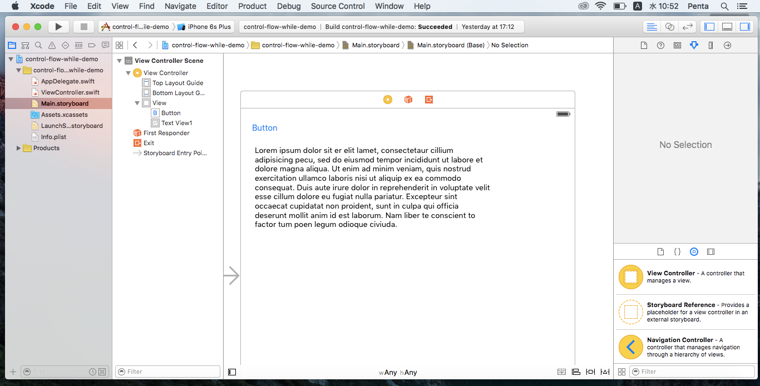Image resolution: width=760 pixels, height=386 pixels.
Task: Click the First Responder cube in canvas
Action: pos(408,99)
